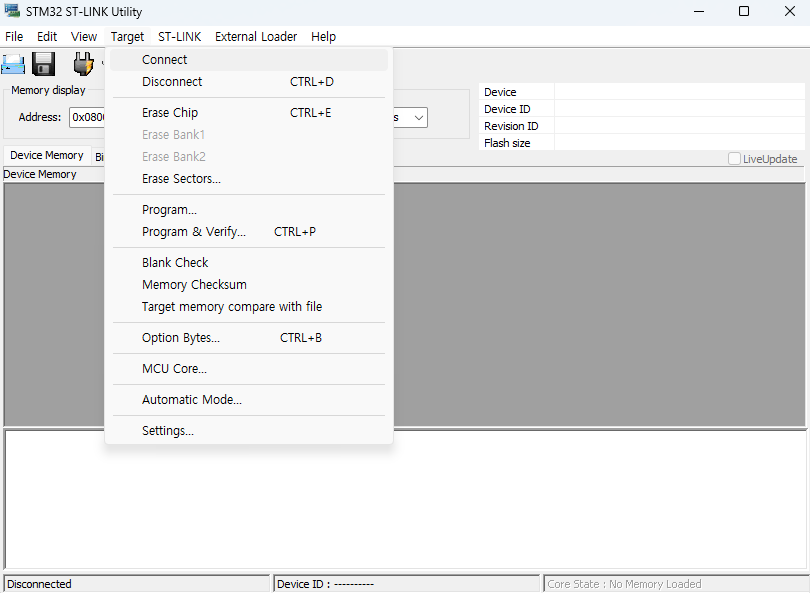Open the Help menu
Image resolution: width=810 pixels, height=593 pixels.
coord(323,37)
